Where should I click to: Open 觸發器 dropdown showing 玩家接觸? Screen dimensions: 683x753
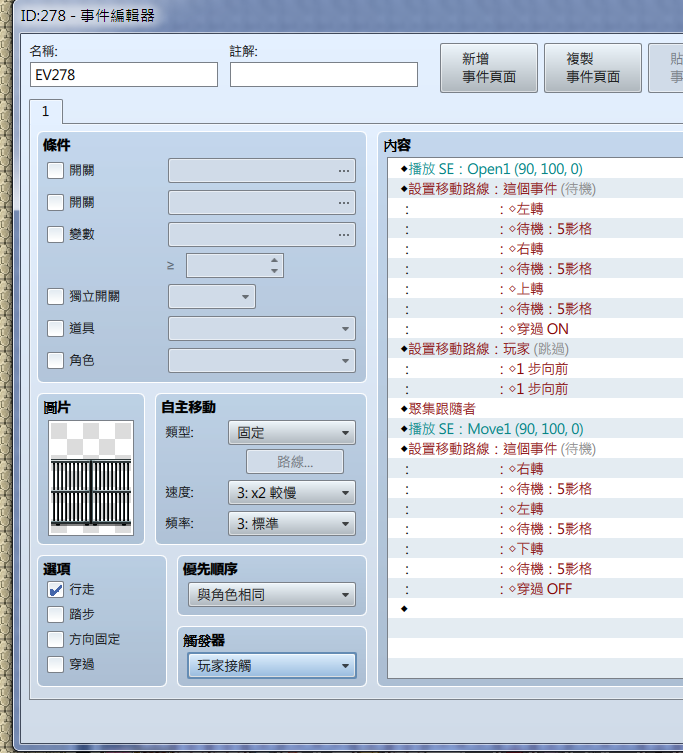[x=272, y=666]
